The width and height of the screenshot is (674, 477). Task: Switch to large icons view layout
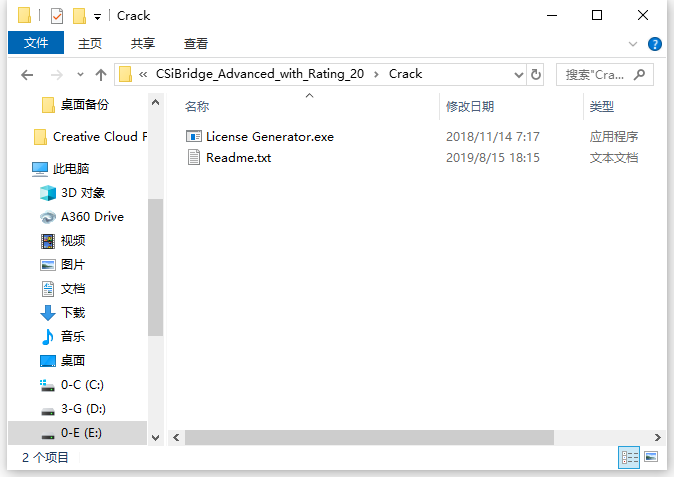click(x=651, y=457)
